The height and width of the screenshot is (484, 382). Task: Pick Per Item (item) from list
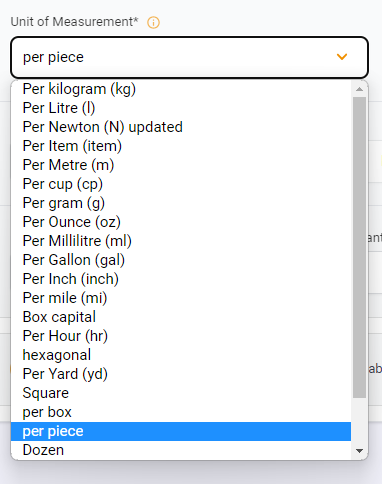181,146
